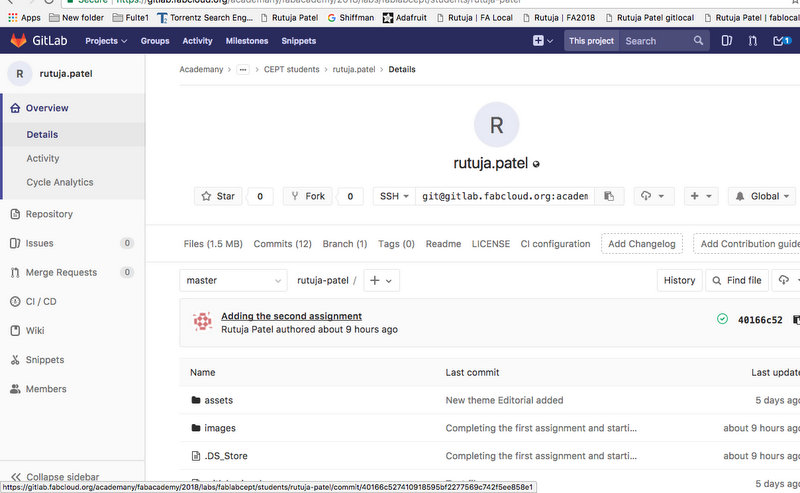
Task: Click the Snippets scissors icon in sidebar
Action: pyautogui.click(x=15, y=360)
